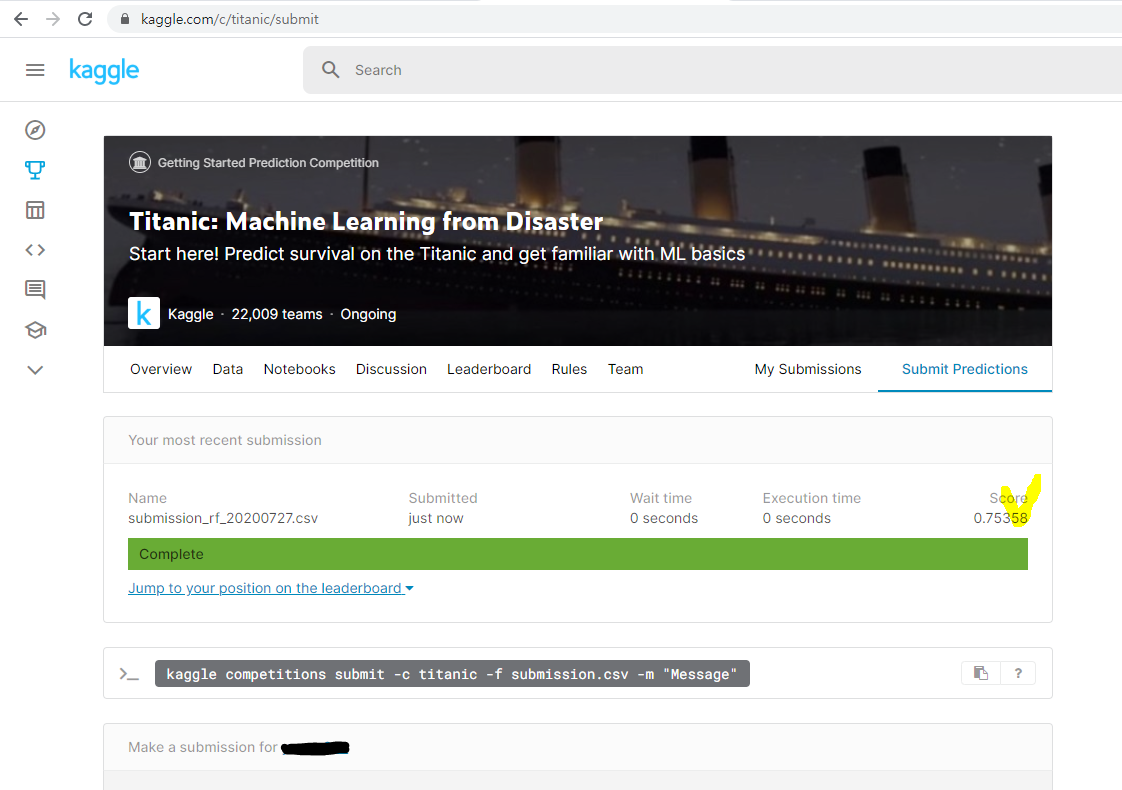
Task: Copy the API command with copy icon
Action: point(980,673)
